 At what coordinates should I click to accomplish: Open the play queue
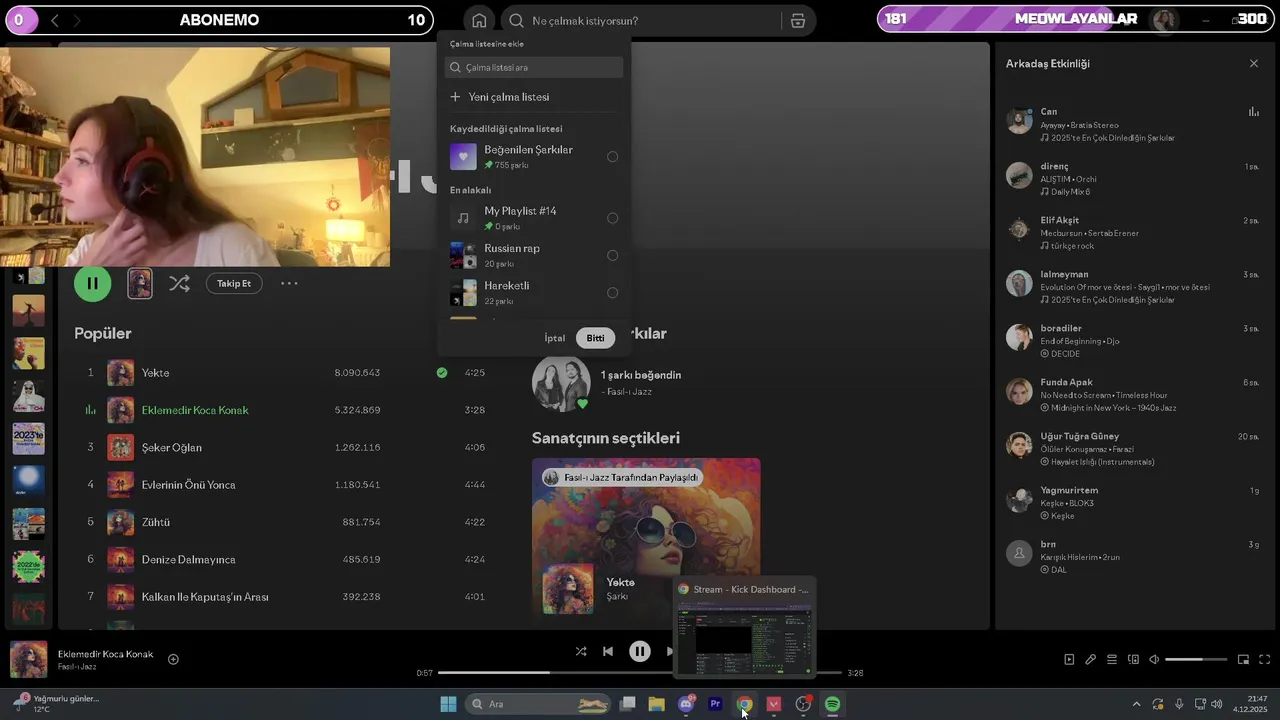1112,659
